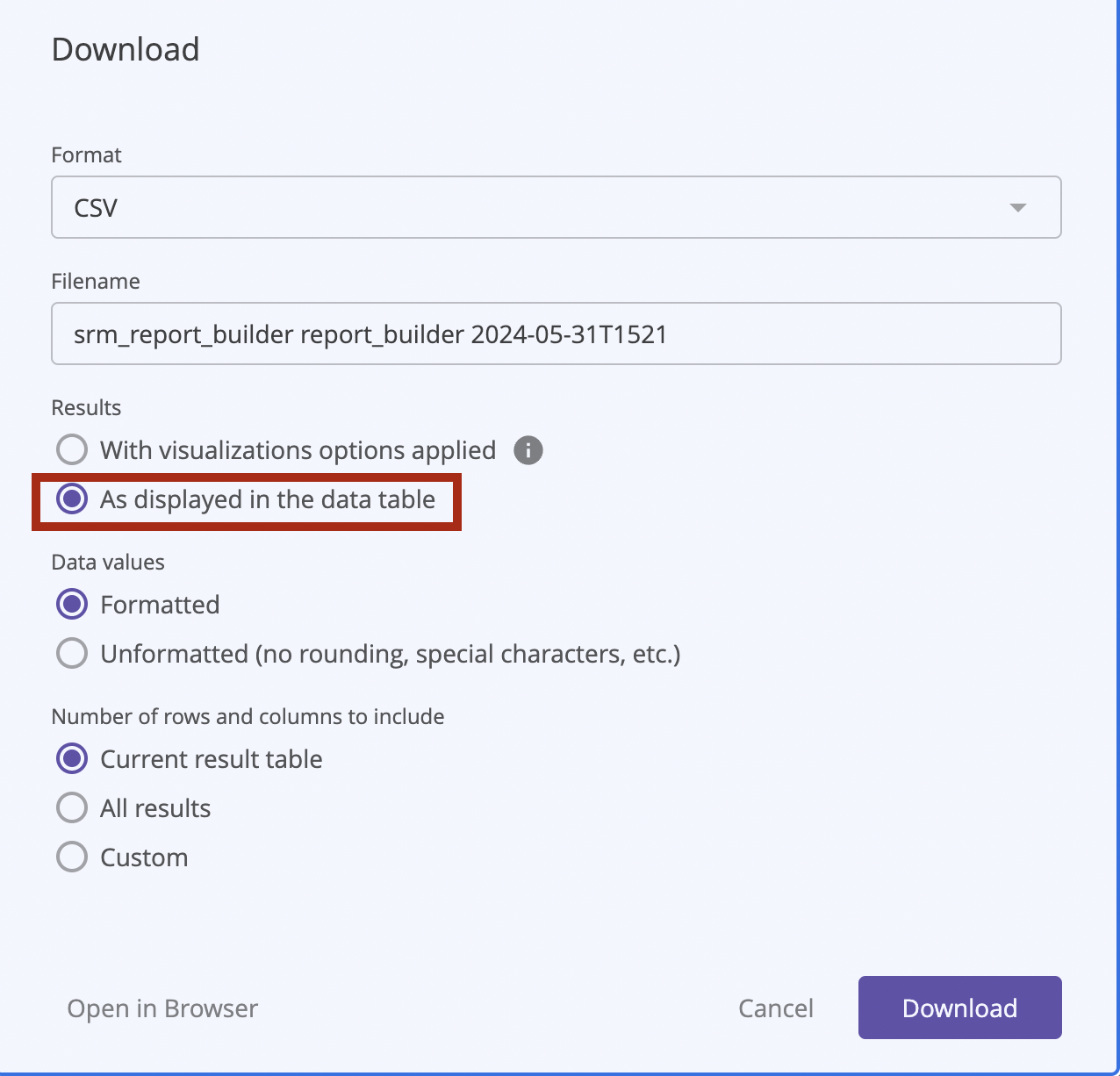Click the Download dialog title

coord(126,49)
